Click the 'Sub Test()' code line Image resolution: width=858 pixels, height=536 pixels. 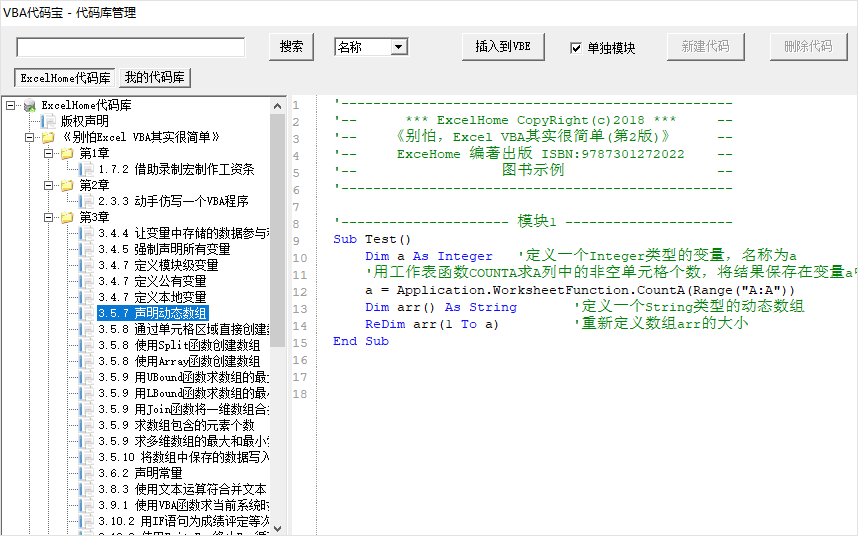click(372, 239)
